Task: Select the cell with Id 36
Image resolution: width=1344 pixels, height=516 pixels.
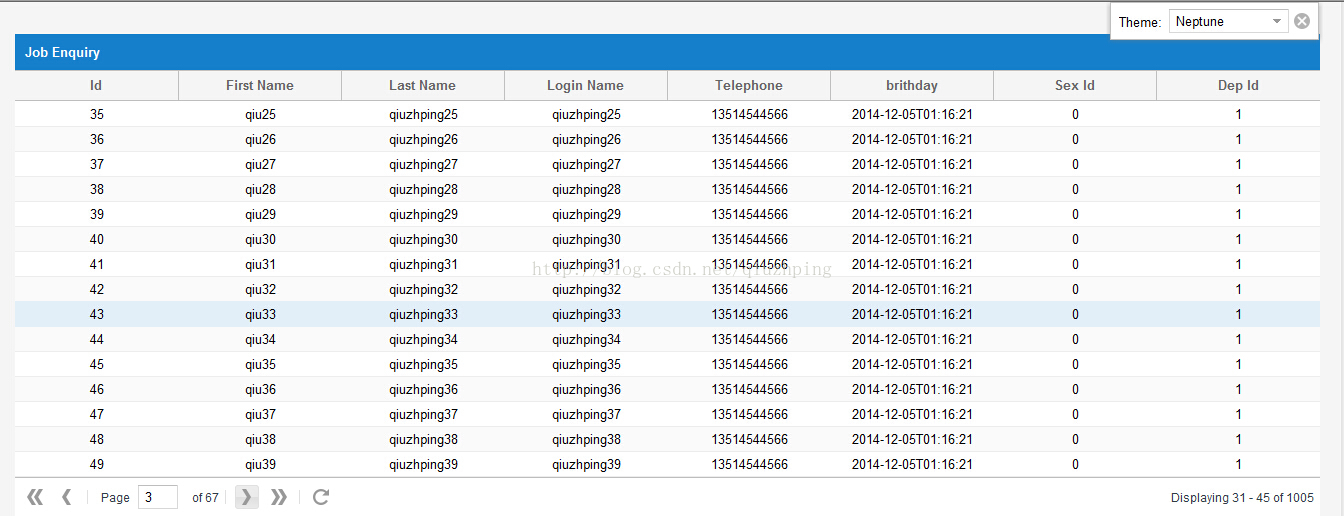Action: click(96, 139)
